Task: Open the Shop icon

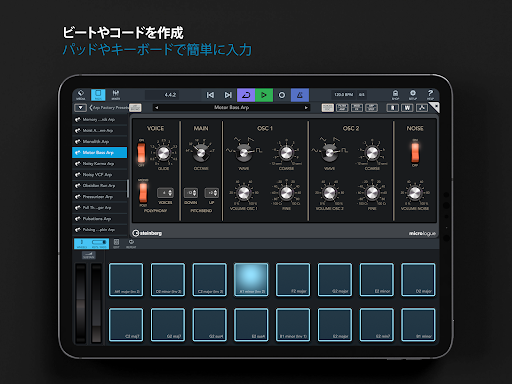Action: tap(395, 95)
